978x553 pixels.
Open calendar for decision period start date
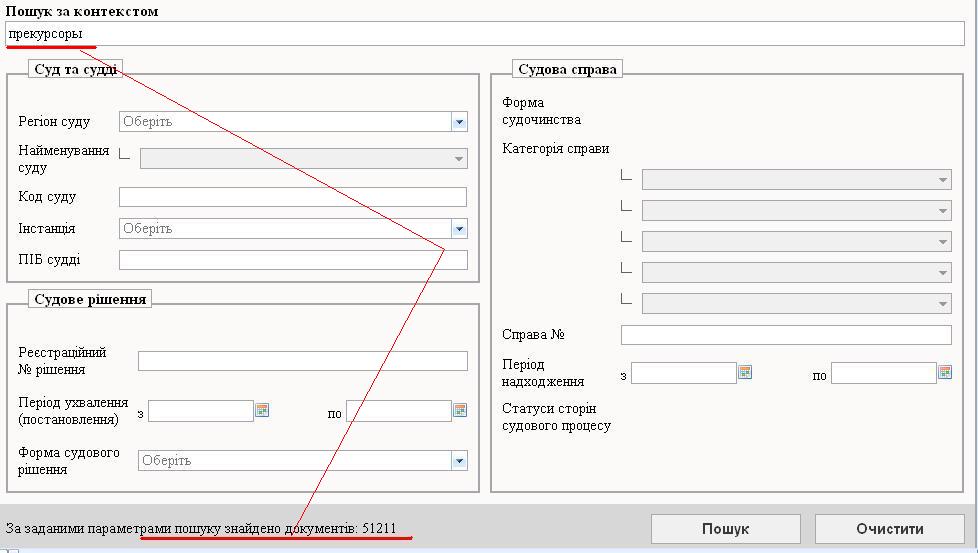pyautogui.click(x=262, y=410)
